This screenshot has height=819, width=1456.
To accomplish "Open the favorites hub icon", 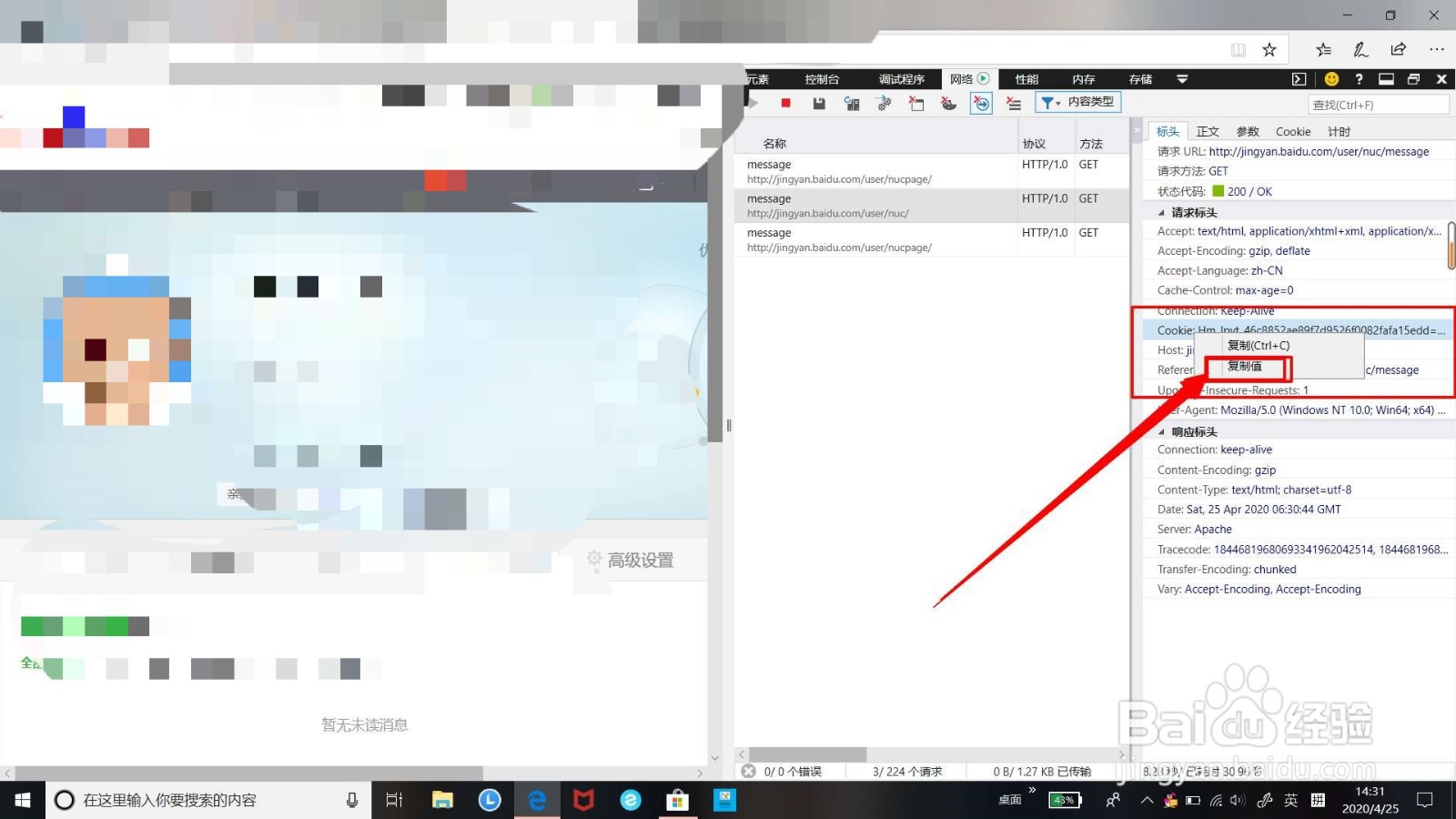I will 1323,50.
